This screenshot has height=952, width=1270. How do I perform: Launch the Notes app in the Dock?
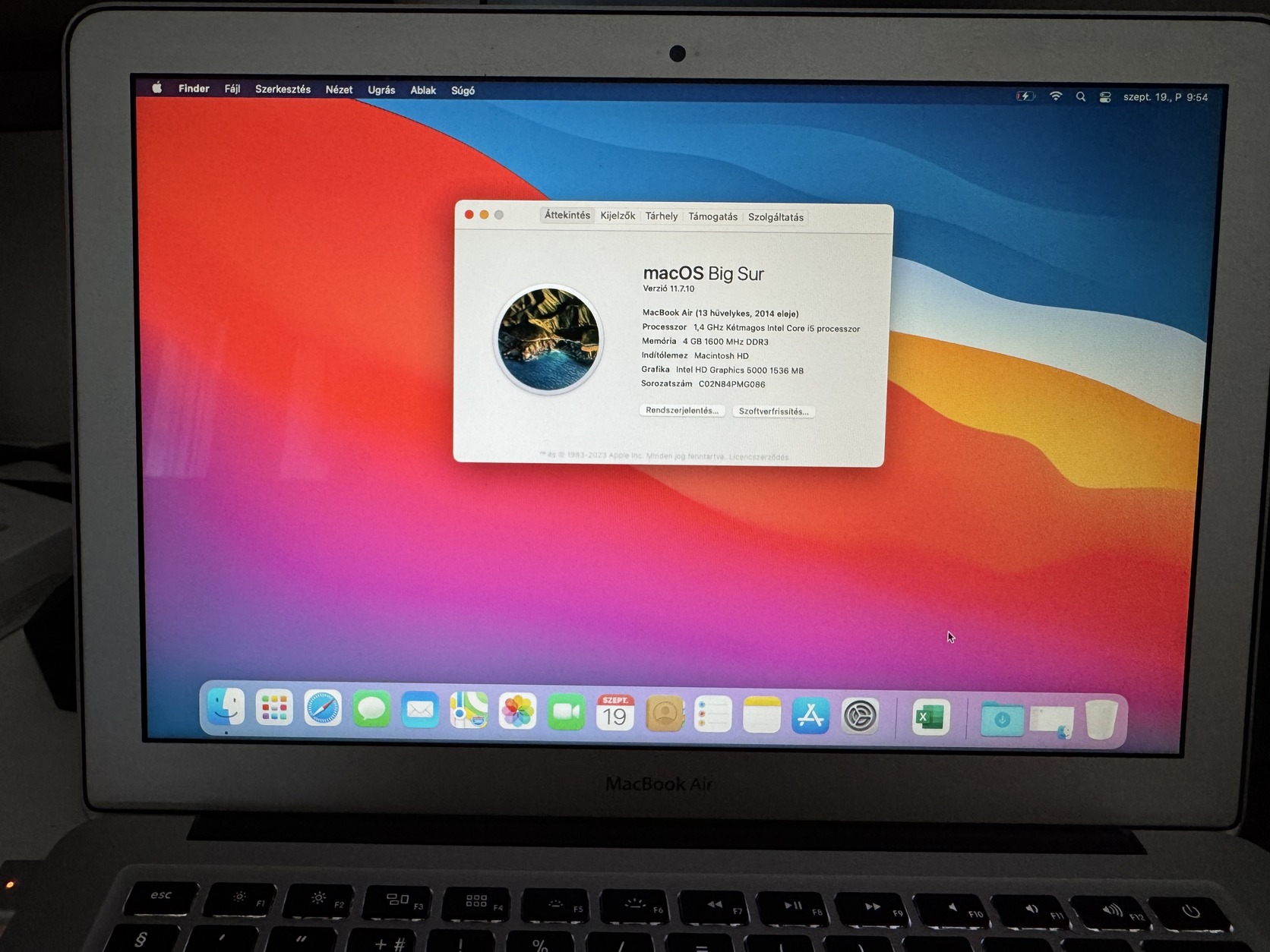[762, 716]
